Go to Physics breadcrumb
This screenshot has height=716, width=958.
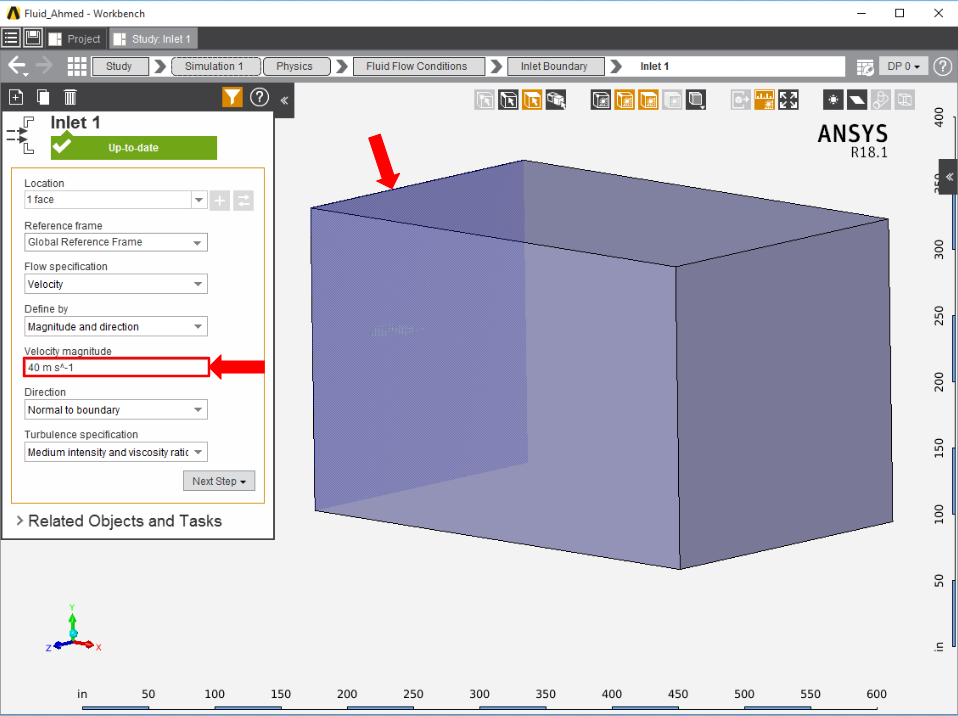pyautogui.click(x=296, y=66)
